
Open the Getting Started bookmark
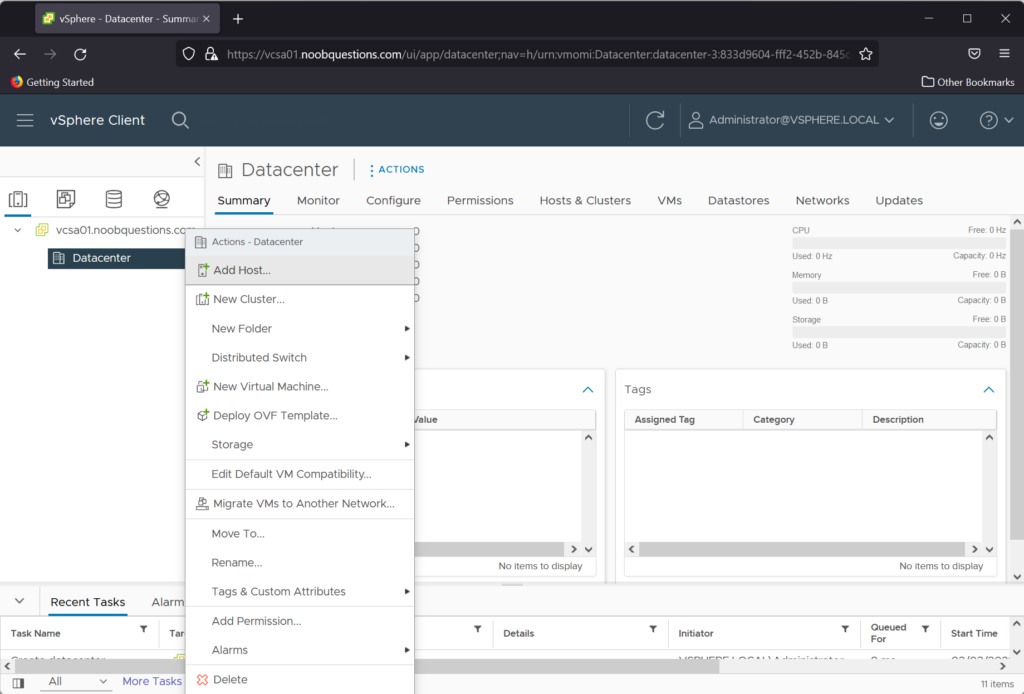pyautogui.click(x=52, y=82)
